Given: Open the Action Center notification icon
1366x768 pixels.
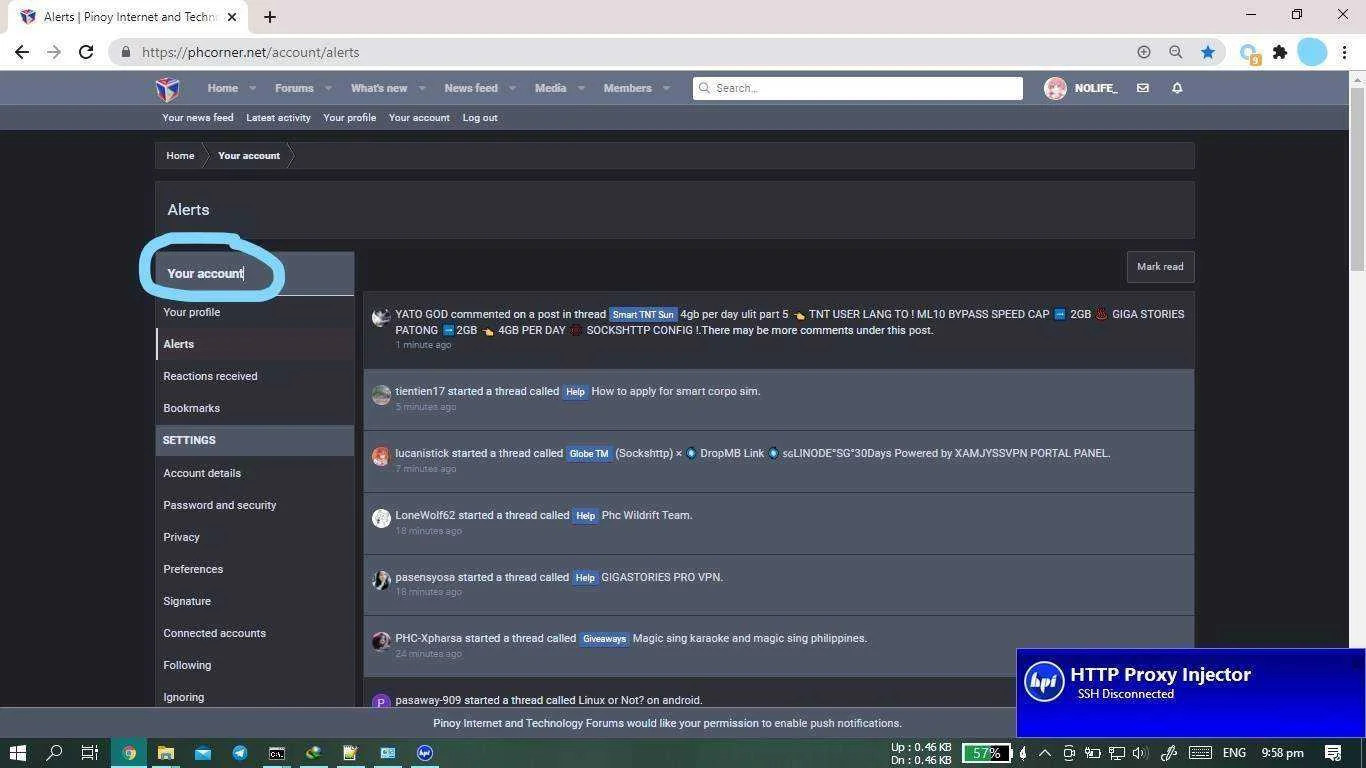Looking at the screenshot, I should 1333,752.
